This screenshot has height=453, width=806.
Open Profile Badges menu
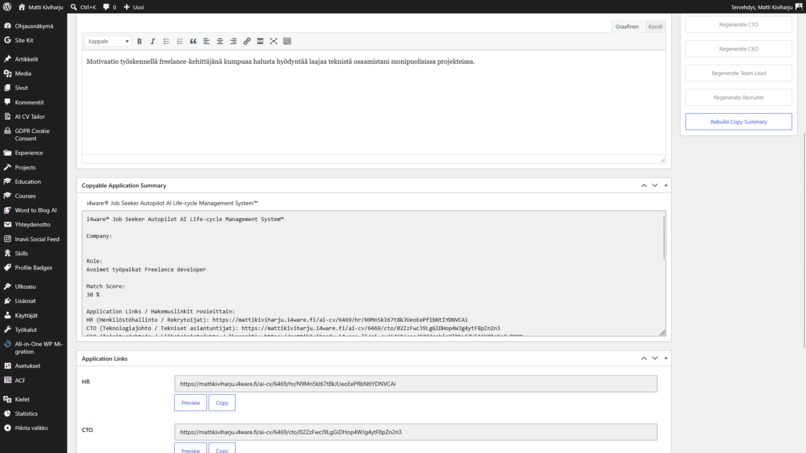(x=33, y=268)
